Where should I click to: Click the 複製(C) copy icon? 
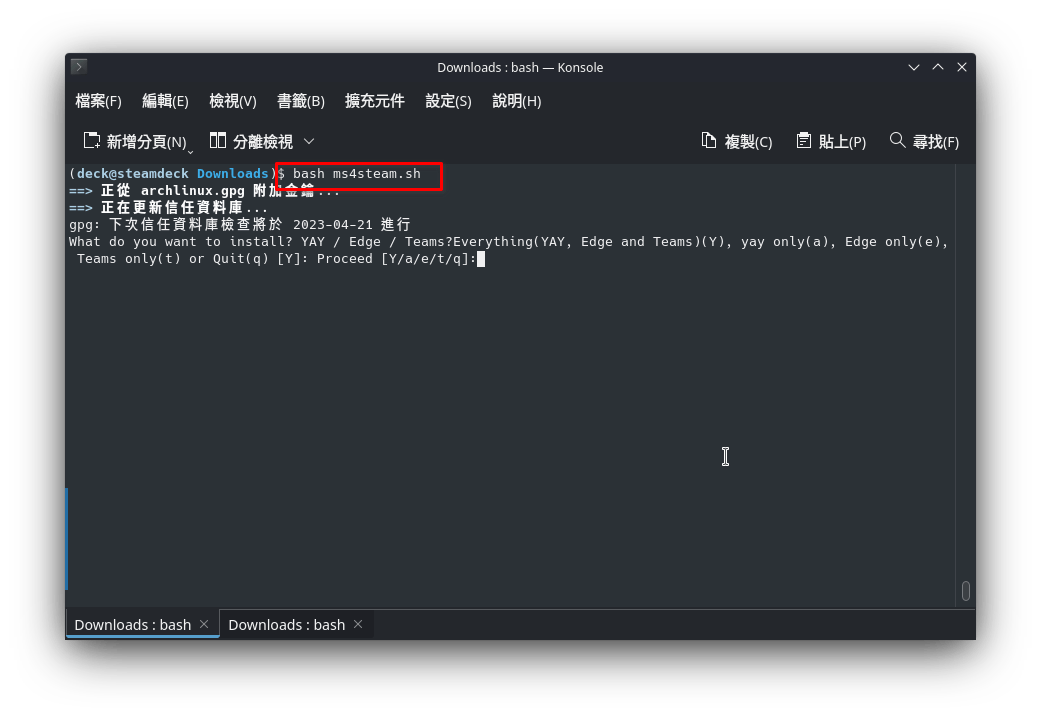coord(709,141)
